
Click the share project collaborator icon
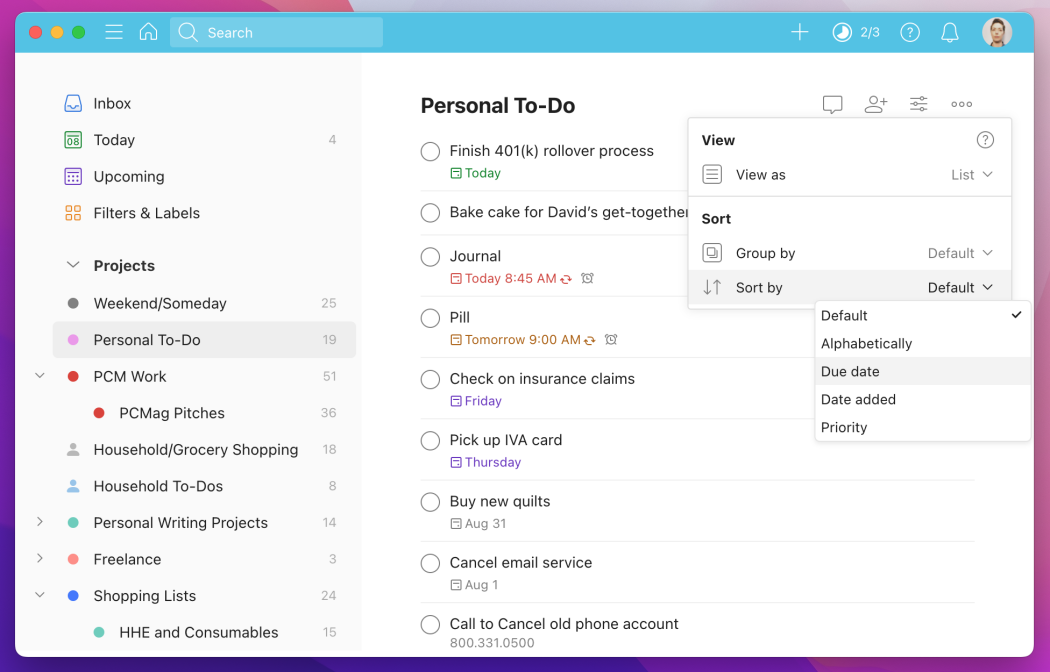[875, 103]
